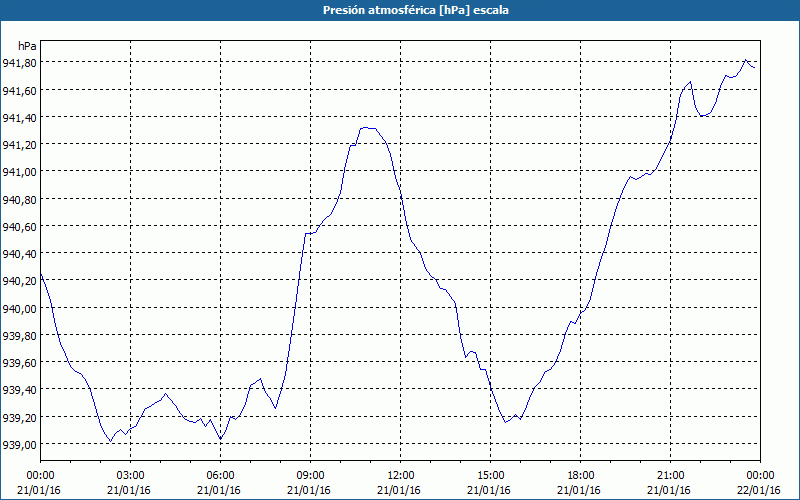This screenshot has height=500, width=800.
Task: Select the 940,00 y-axis value
Action: (19, 309)
